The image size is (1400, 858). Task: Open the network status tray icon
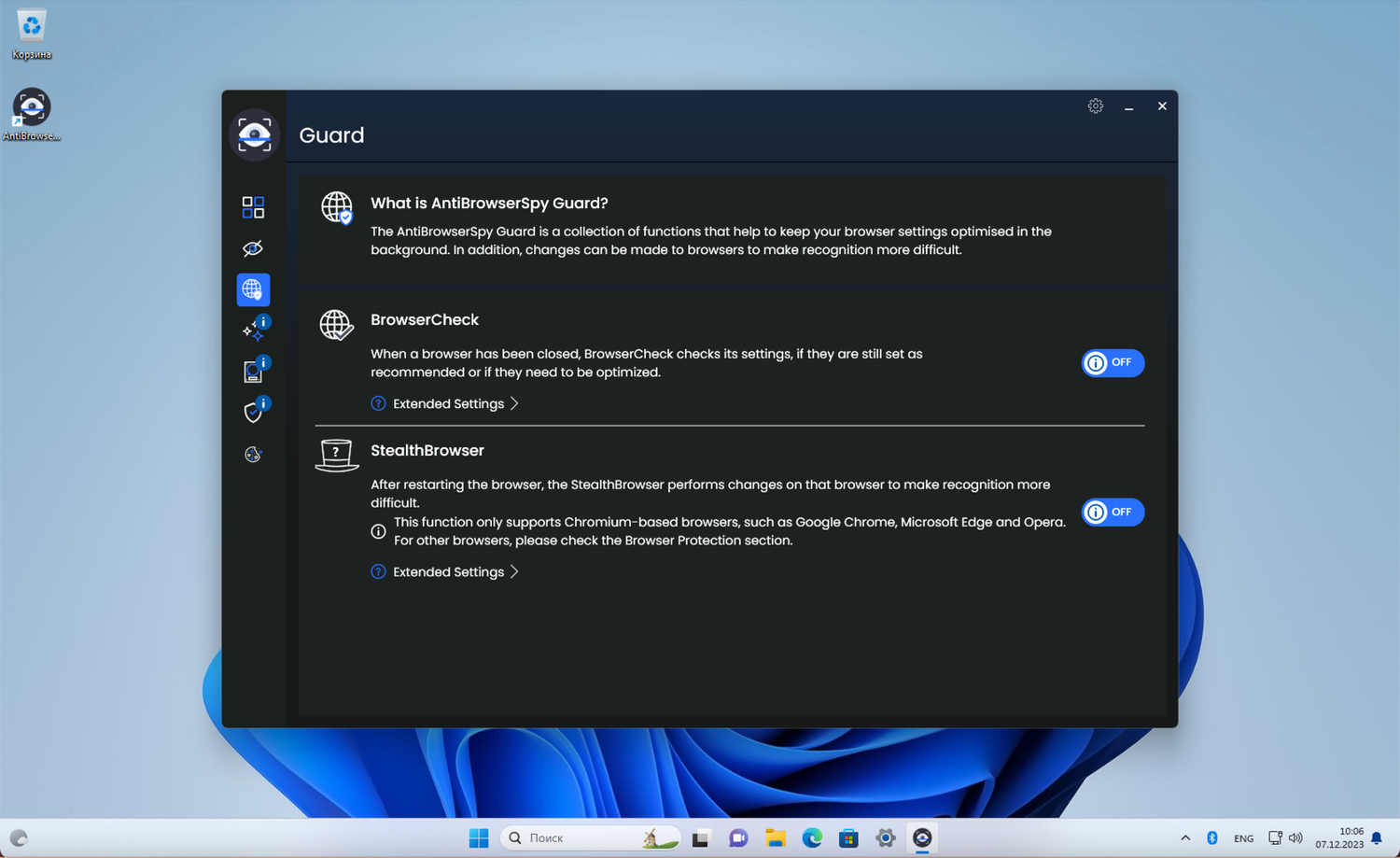click(1275, 838)
